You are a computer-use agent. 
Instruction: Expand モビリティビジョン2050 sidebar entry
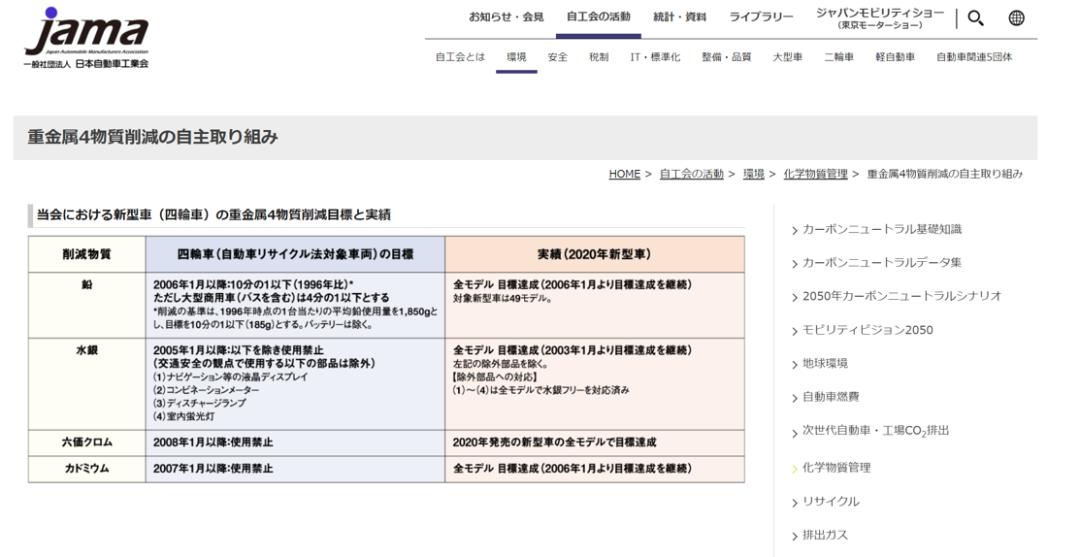pyautogui.click(x=862, y=330)
